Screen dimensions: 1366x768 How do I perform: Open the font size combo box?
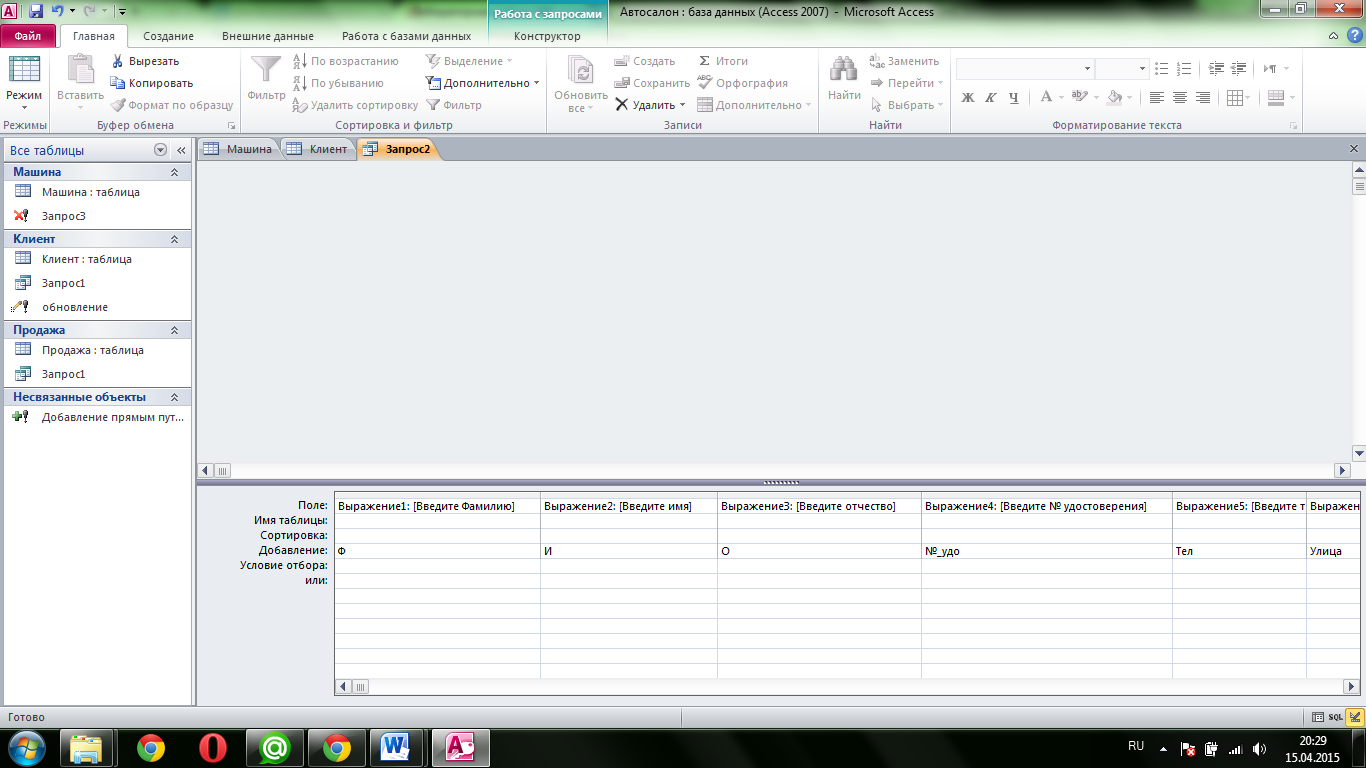coord(1122,68)
